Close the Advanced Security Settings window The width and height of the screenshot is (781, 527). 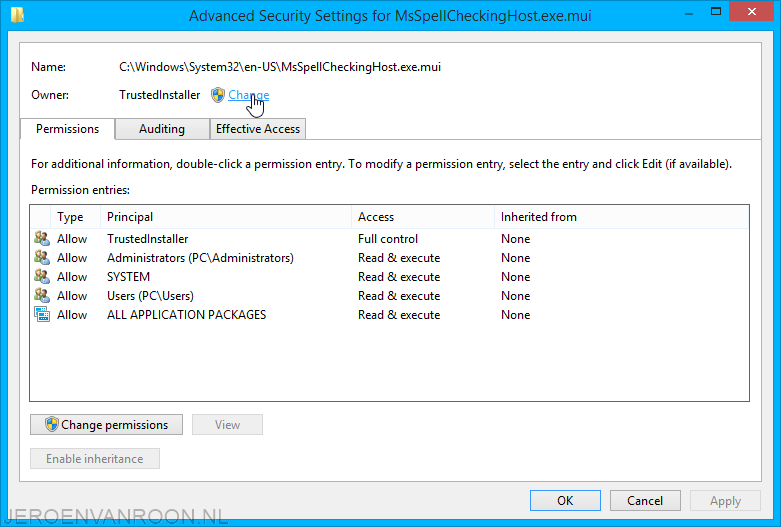(x=752, y=11)
